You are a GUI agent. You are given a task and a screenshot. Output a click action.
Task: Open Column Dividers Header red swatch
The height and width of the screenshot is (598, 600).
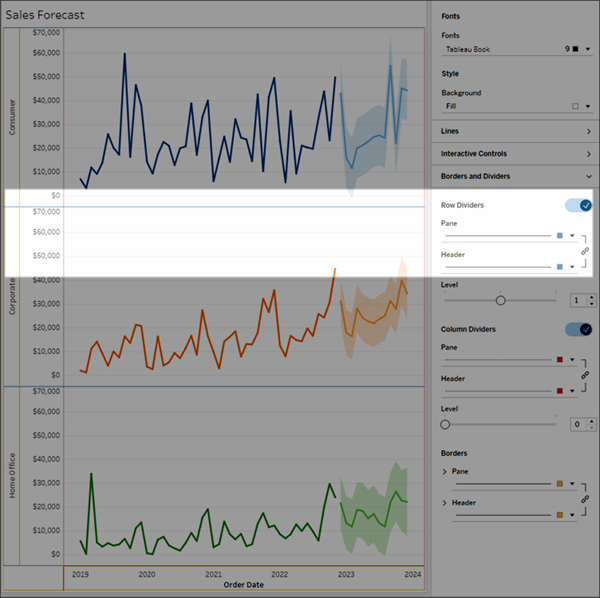point(560,391)
